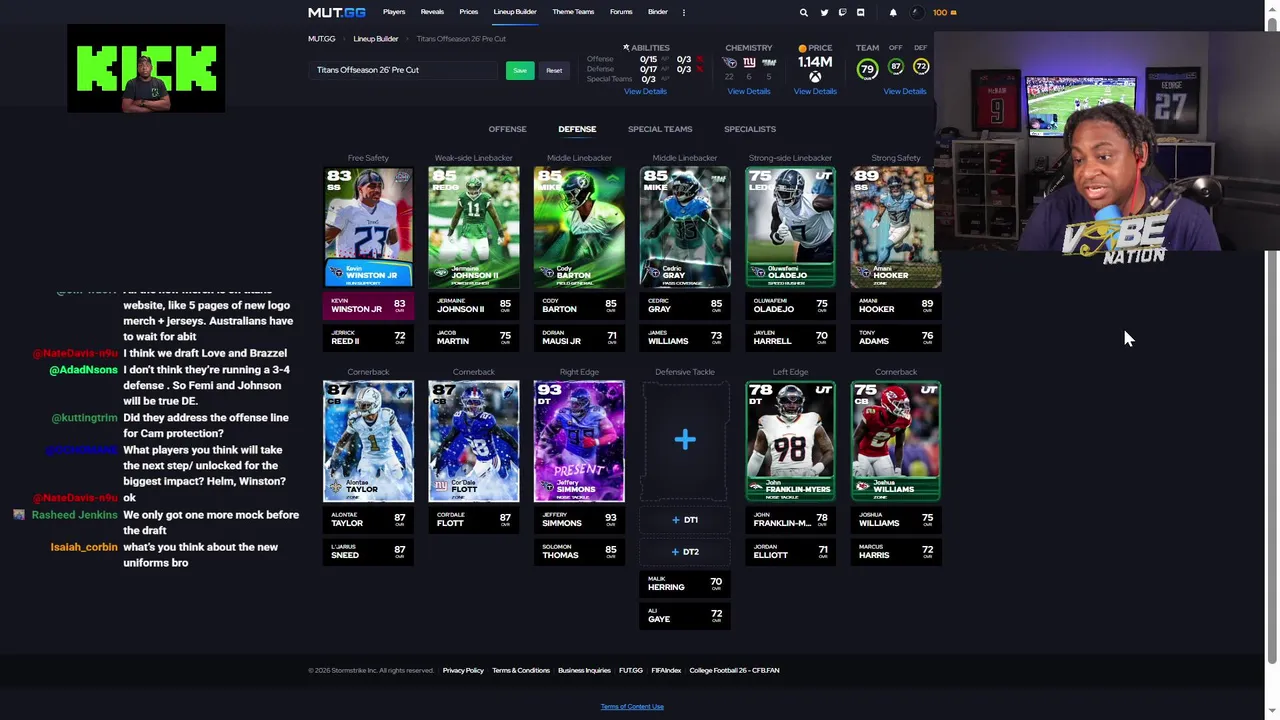This screenshot has height=720, width=1280.
Task: Open View Details under Team ratings
Action: pos(905,91)
